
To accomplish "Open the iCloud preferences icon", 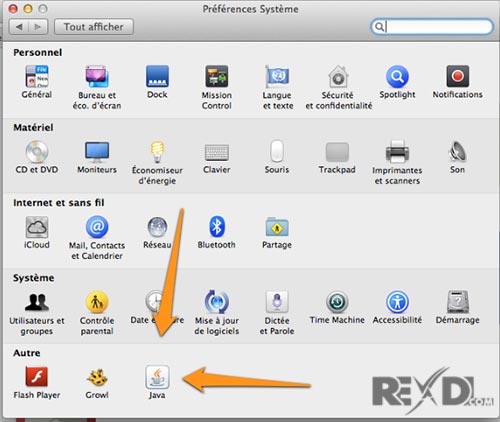I will 37,227.
